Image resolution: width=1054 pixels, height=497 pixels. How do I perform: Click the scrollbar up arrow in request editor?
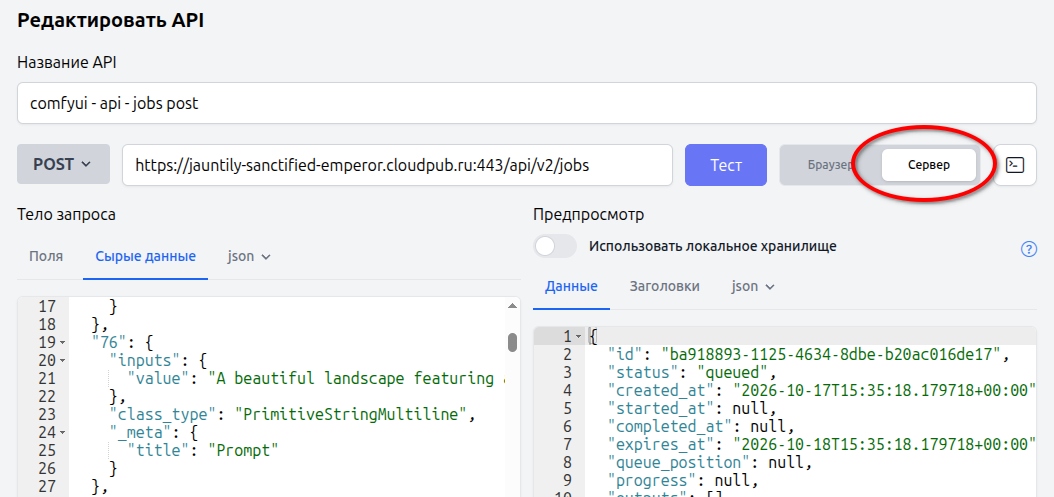pyautogui.click(x=512, y=305)
